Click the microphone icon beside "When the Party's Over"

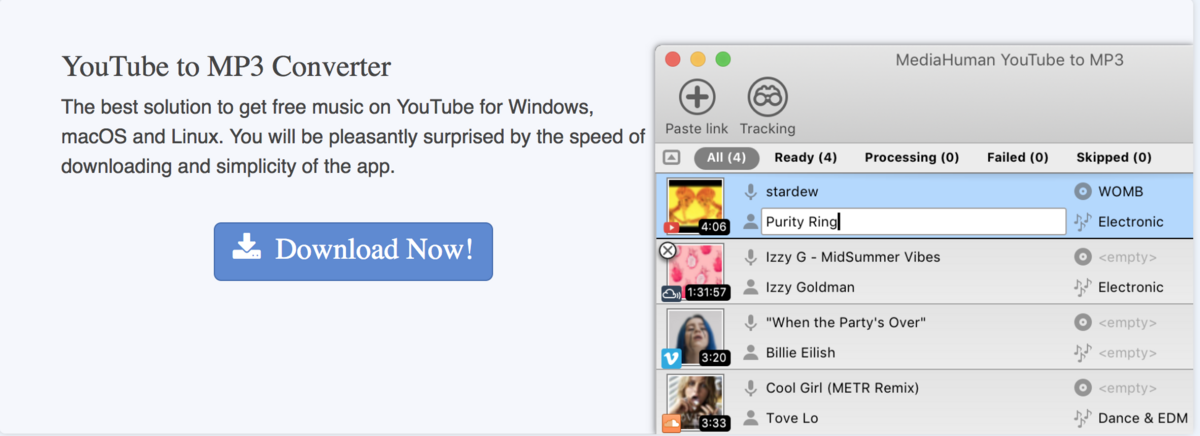[752, 322]
